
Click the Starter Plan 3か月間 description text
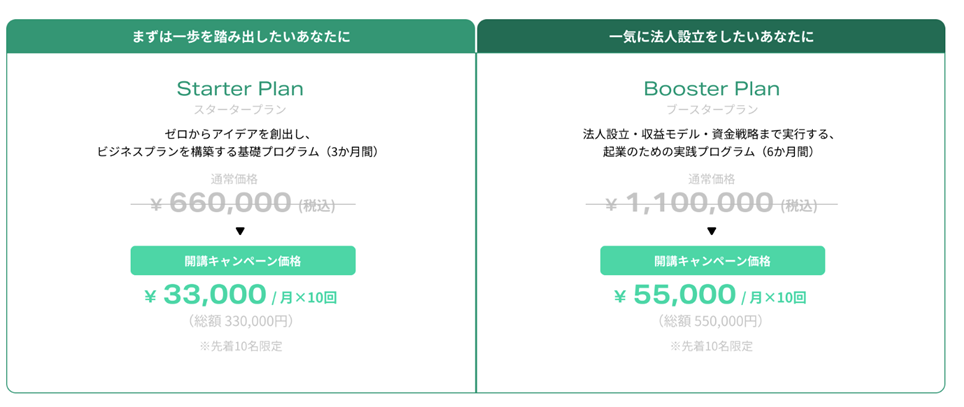(240, 142)
